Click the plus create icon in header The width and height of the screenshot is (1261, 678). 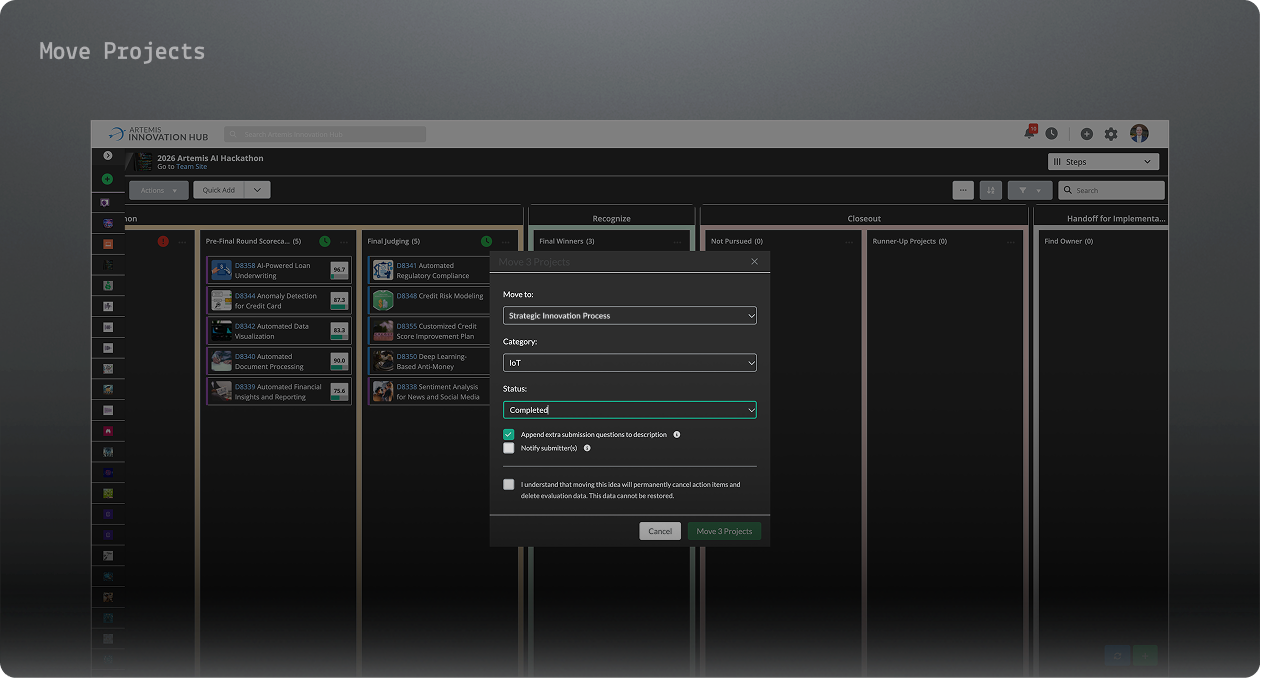pyautogui.click(x=1087, y=134)
